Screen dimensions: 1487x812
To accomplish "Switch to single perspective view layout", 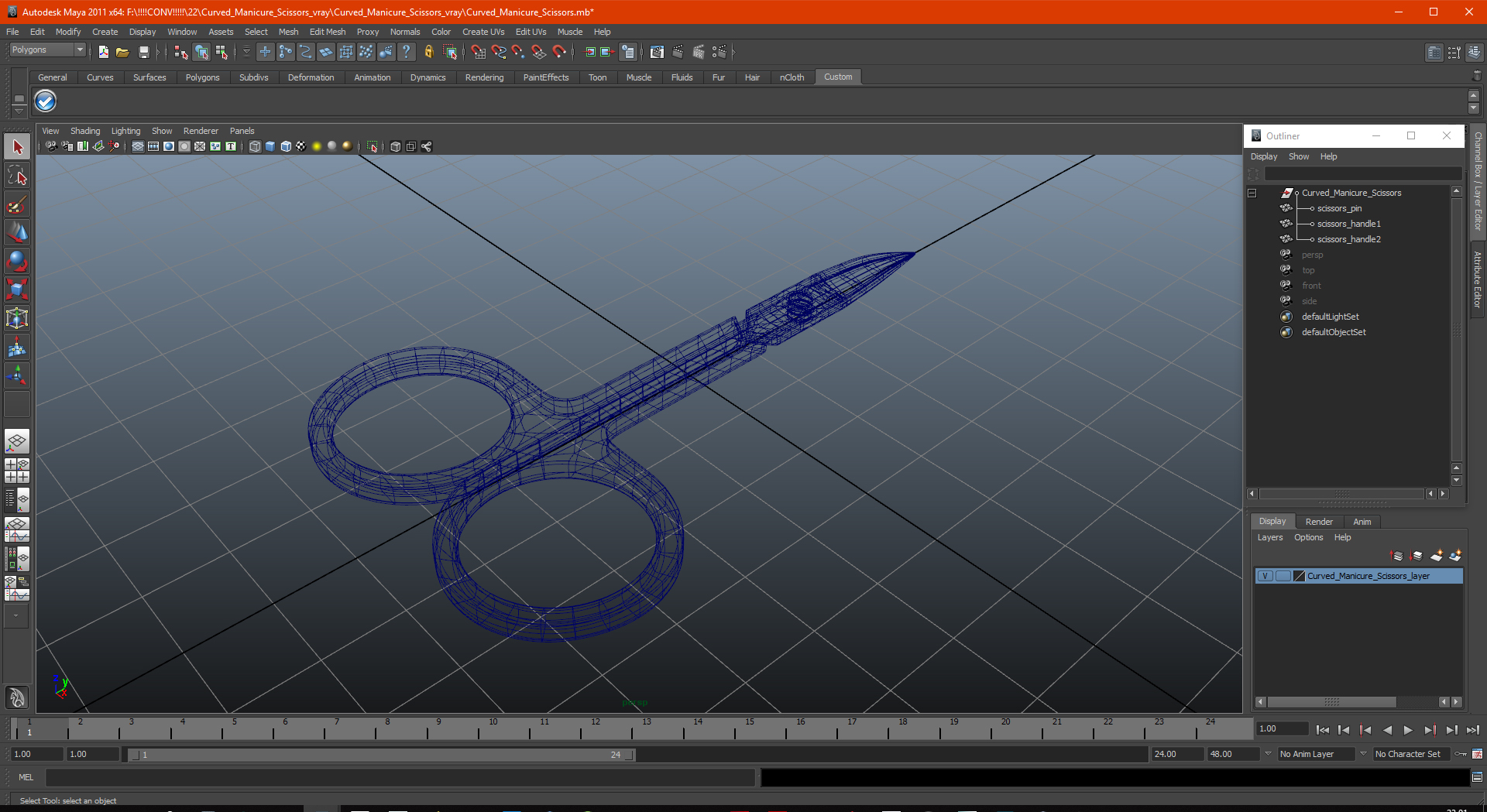I will pos(17,442).
